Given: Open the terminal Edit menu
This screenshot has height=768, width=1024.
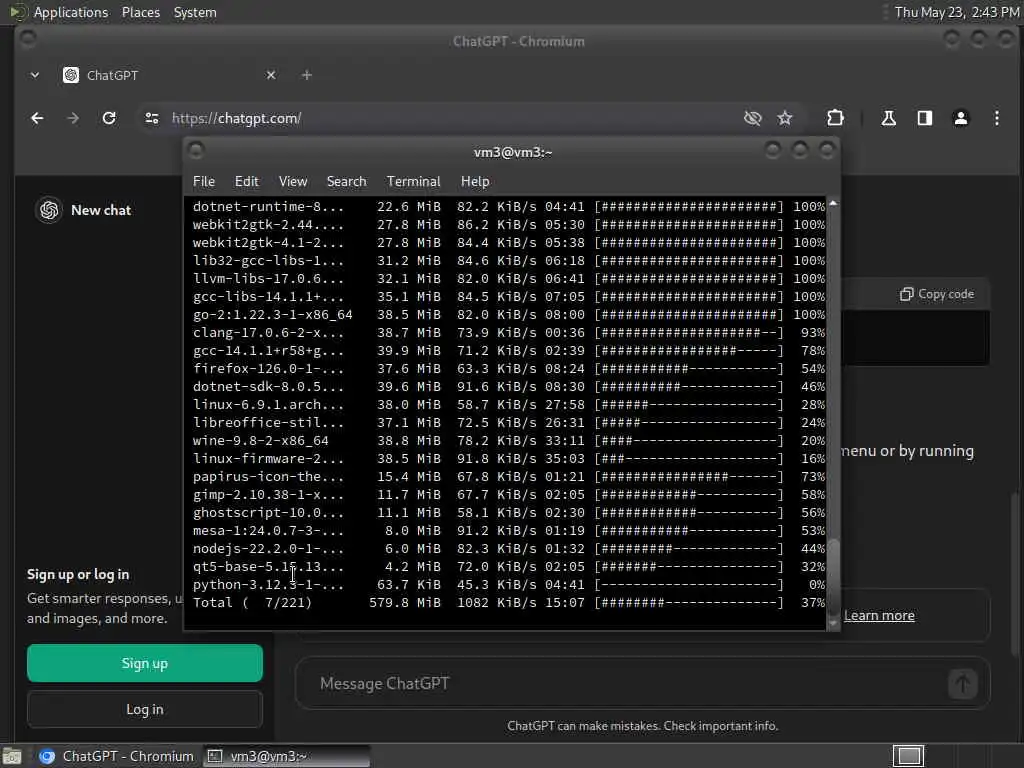Looking at the screenshot, I should pos(246,182).
